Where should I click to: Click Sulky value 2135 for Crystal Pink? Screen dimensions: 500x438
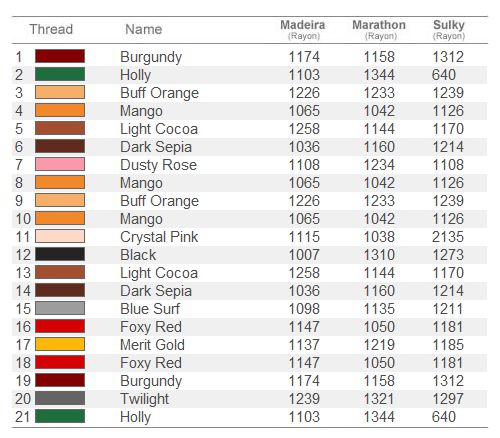[448, 237]
